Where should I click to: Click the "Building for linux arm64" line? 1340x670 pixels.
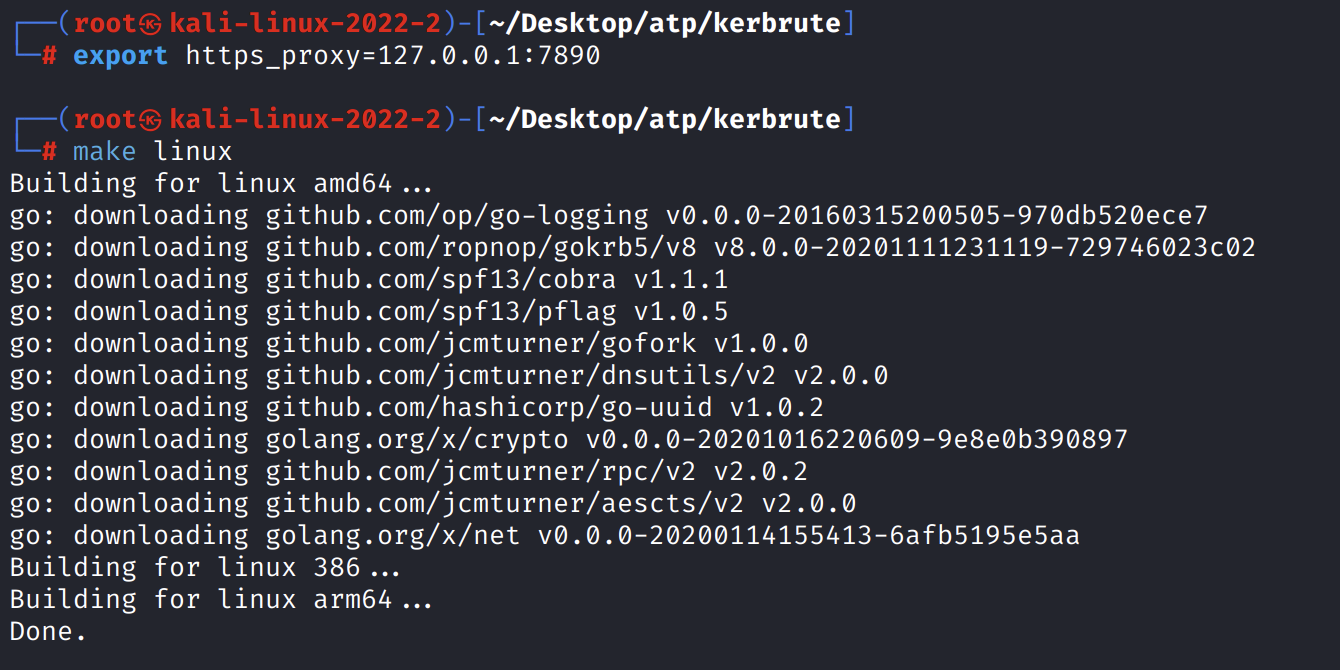[220, 599]
